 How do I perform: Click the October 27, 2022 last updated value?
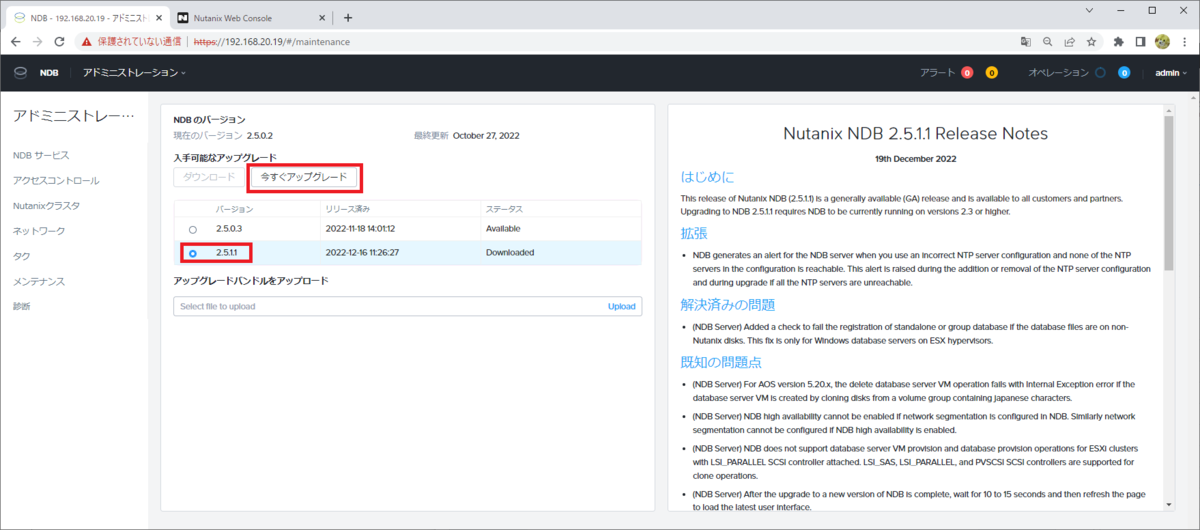(x=486, y=135)
